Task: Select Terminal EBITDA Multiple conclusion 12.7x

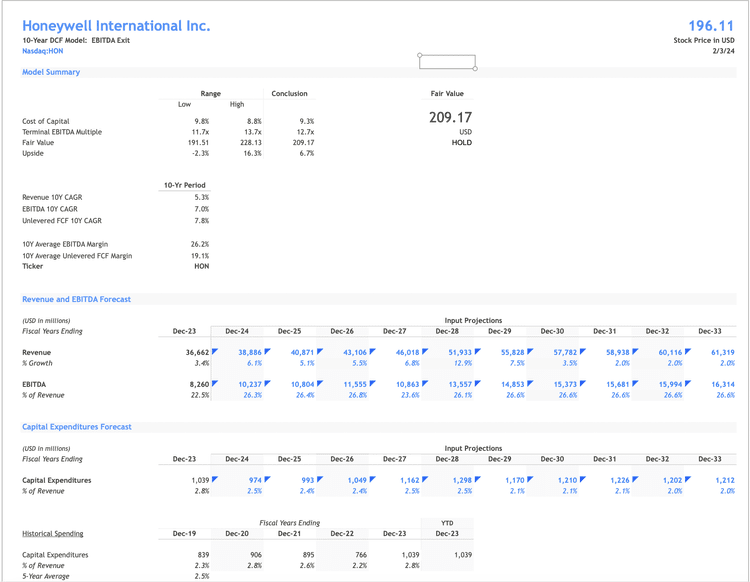Action: [x=306, y=132]
